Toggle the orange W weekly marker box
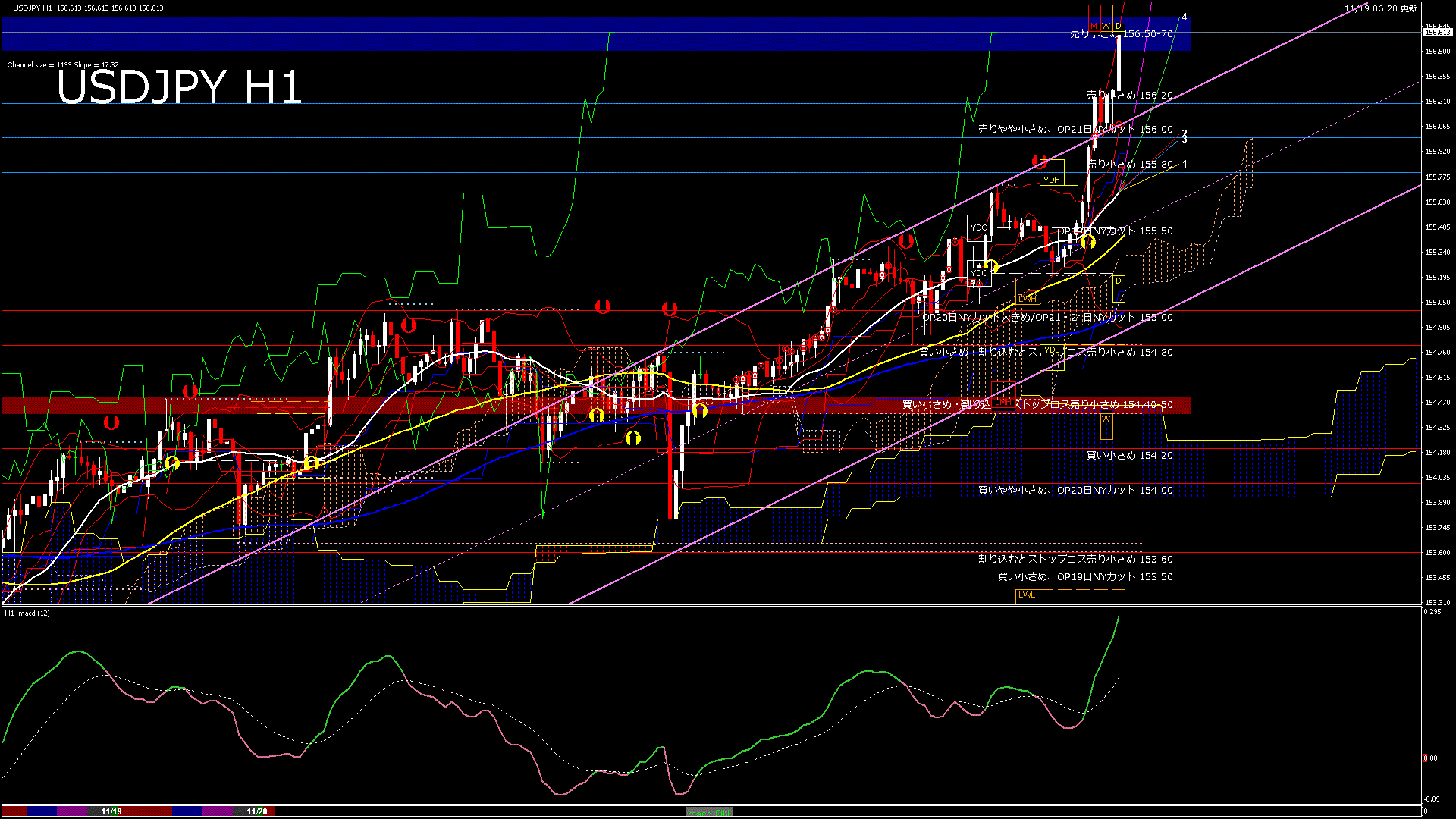1456x819 pixels. [1106, 25]
